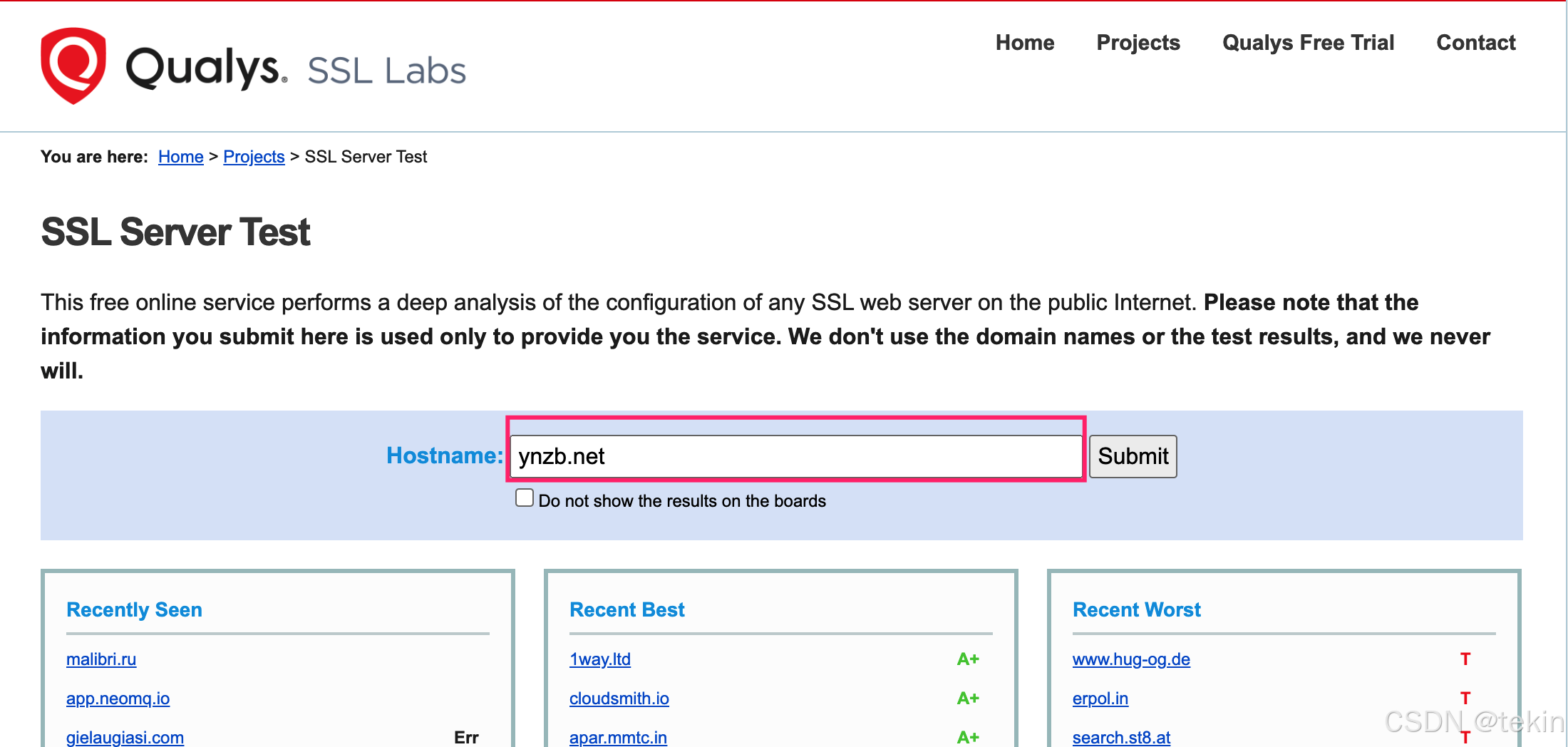Click the Err status beside gielaugiasi.com
This screenshot has width=1568, height=747.
466,738
